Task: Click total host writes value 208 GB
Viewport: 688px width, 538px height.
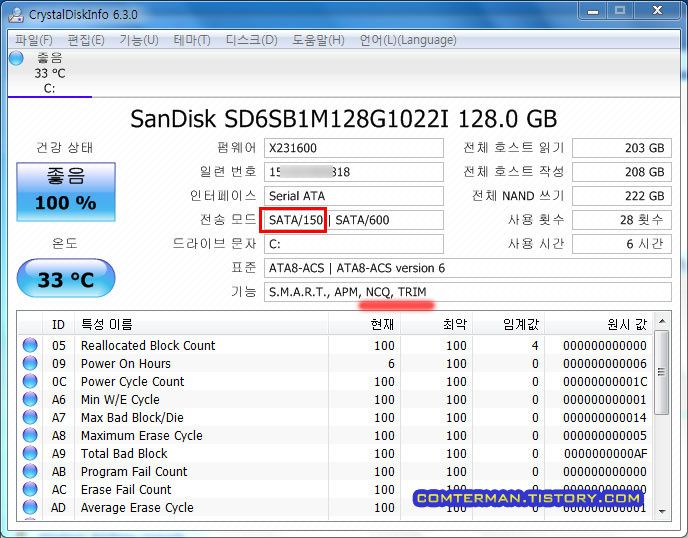Action: [x=622, y=172]
